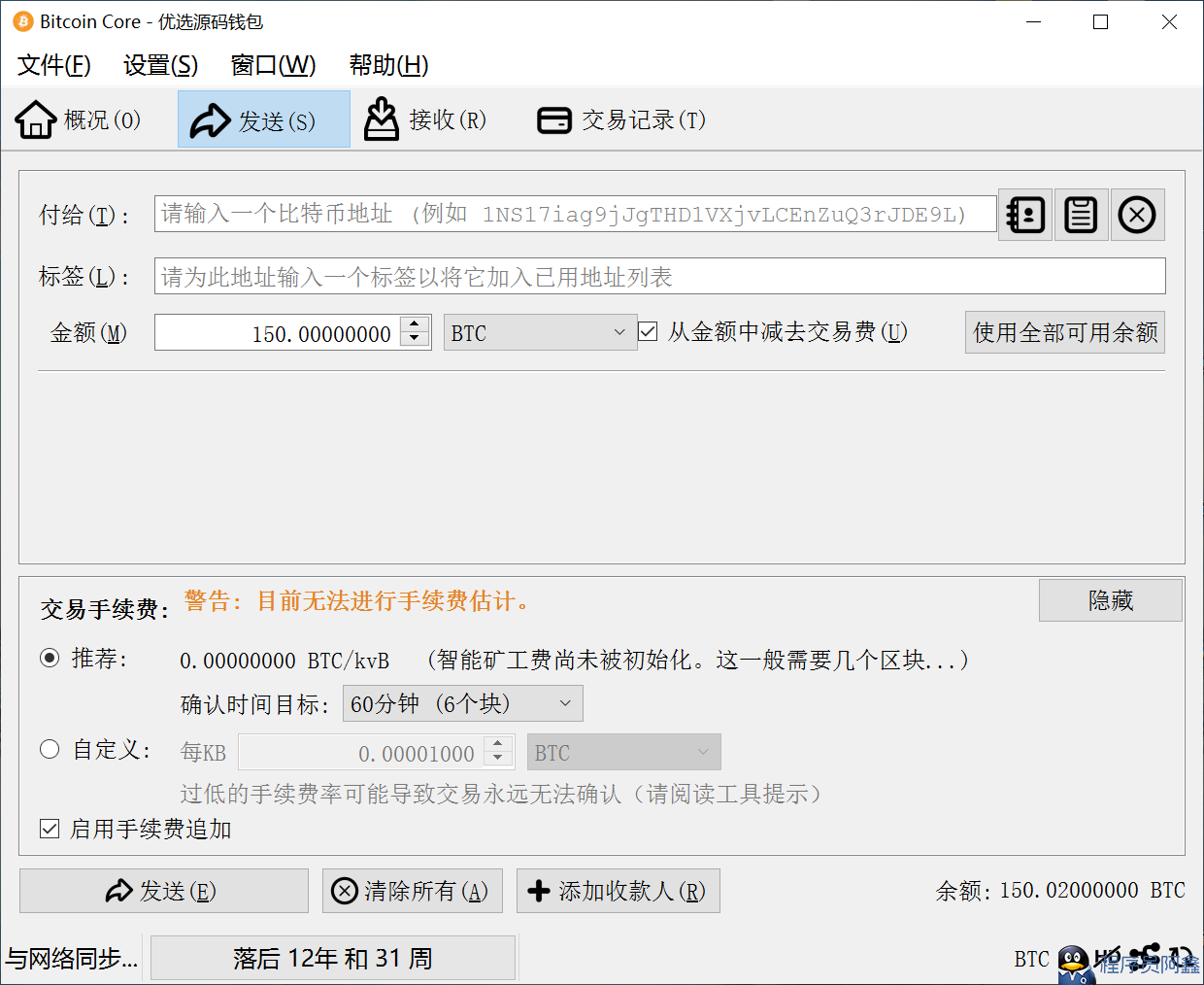The height and width of the screenshot is (985, 1204).
Task: Click the inbox icon of the 接收 tab
Action: coord(382,119)
